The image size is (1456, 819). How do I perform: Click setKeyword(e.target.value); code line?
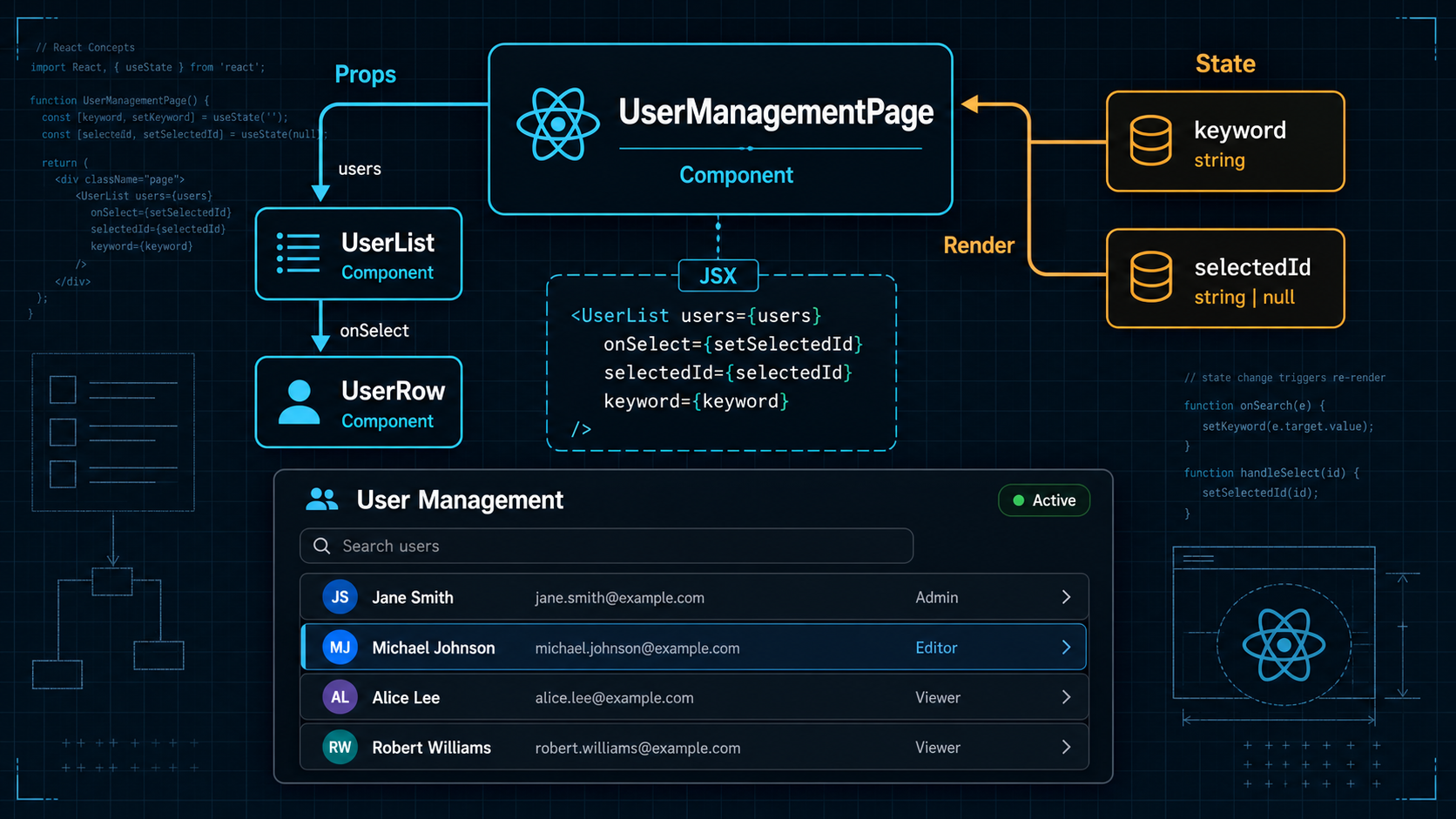pyautogui.click(x=1288, y=426)
